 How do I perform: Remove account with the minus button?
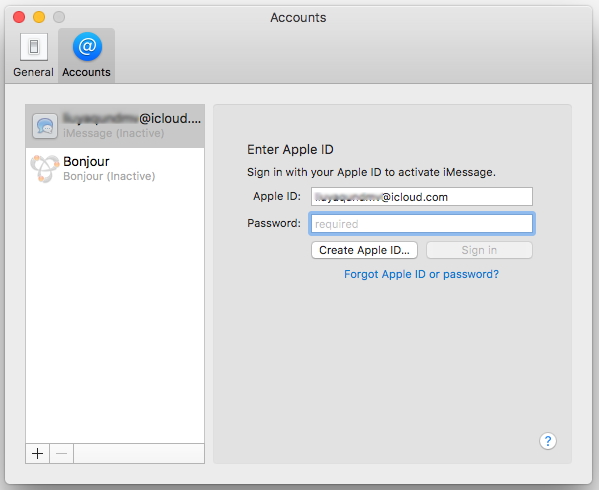[61, 453]
